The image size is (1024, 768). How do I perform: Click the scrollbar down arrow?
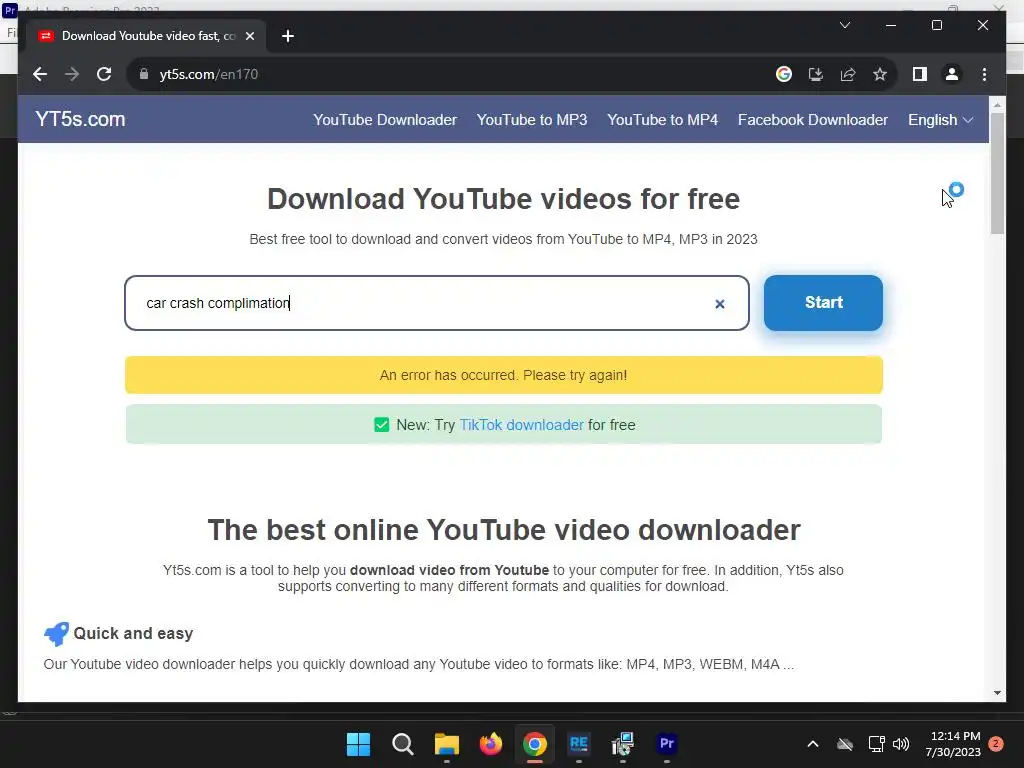point(997,693)
